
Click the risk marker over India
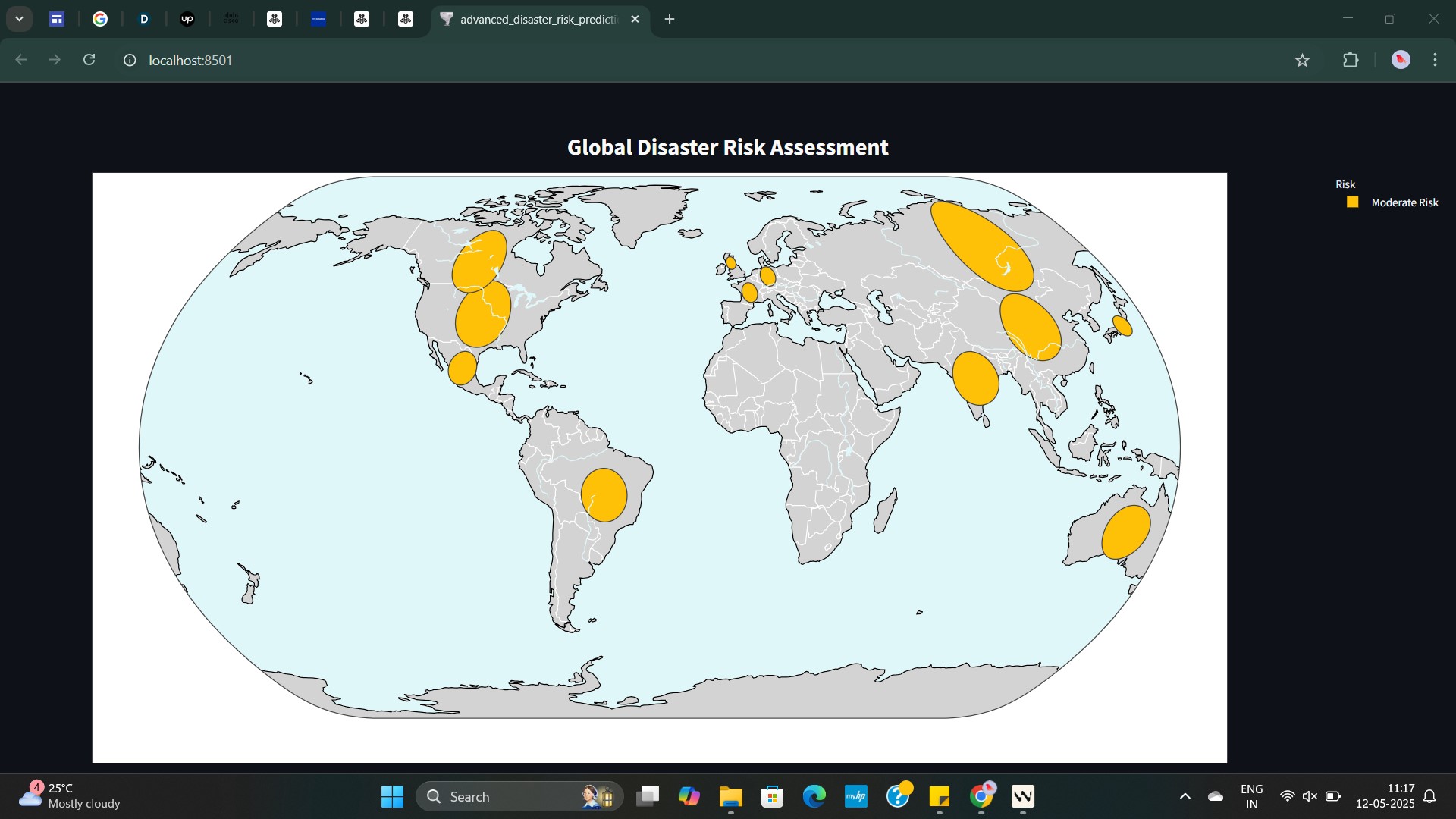coord(975,378)
